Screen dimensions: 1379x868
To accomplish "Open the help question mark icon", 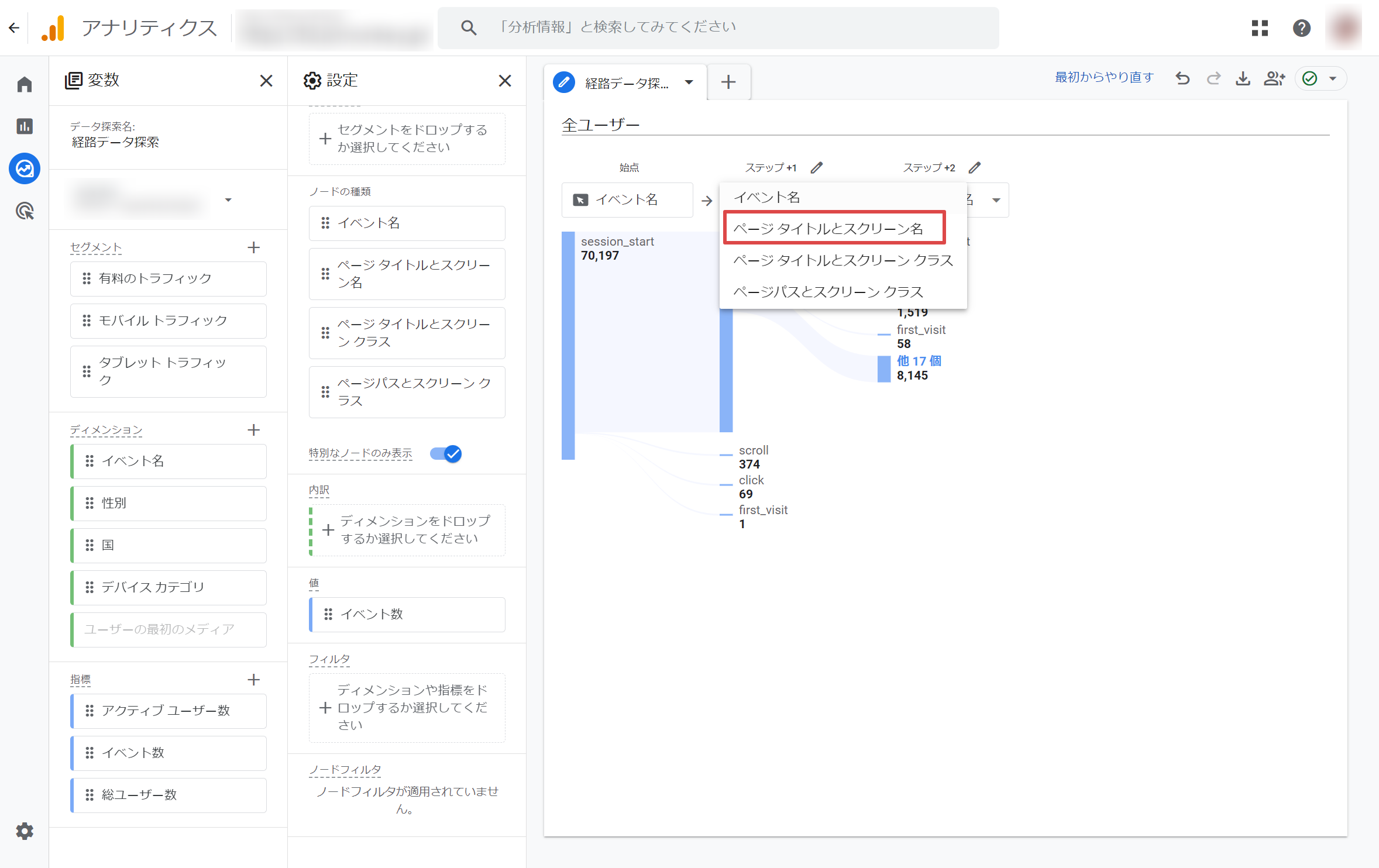I will (1301, 27).
